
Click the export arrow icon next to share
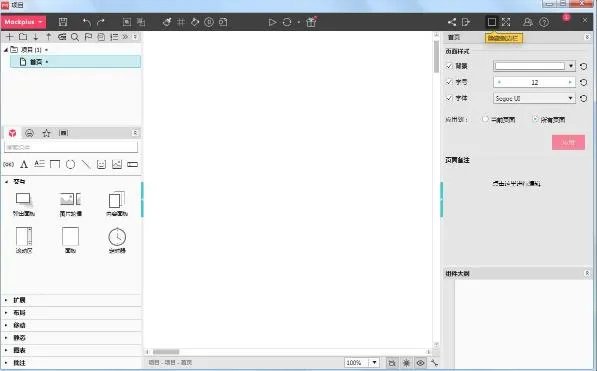coord(466,22)
